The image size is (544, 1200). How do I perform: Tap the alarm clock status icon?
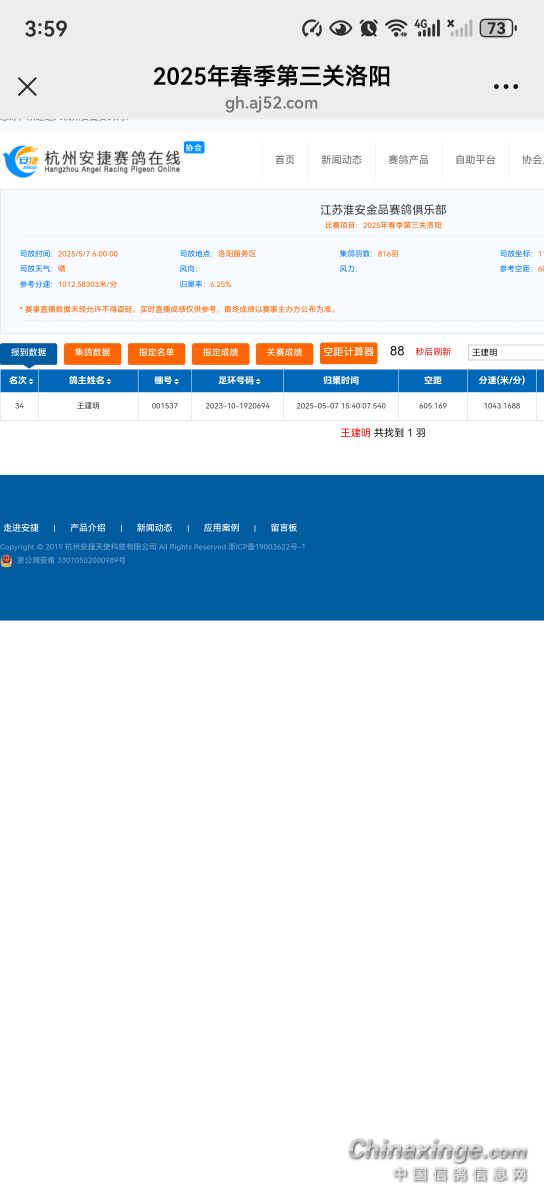pos(368,28)
